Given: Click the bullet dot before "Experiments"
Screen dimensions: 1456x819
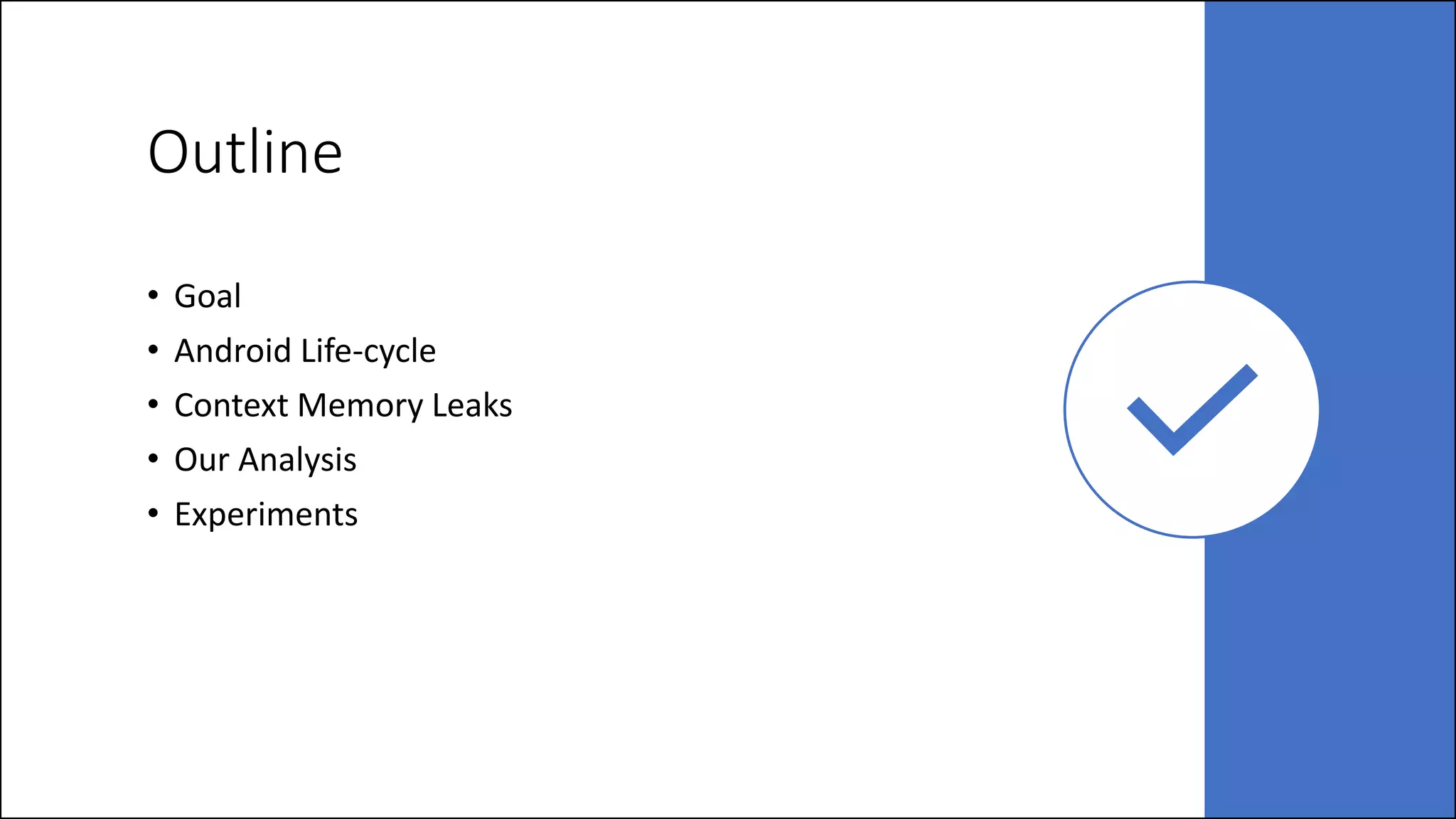Looking at the screenshot, I should 153,513.
